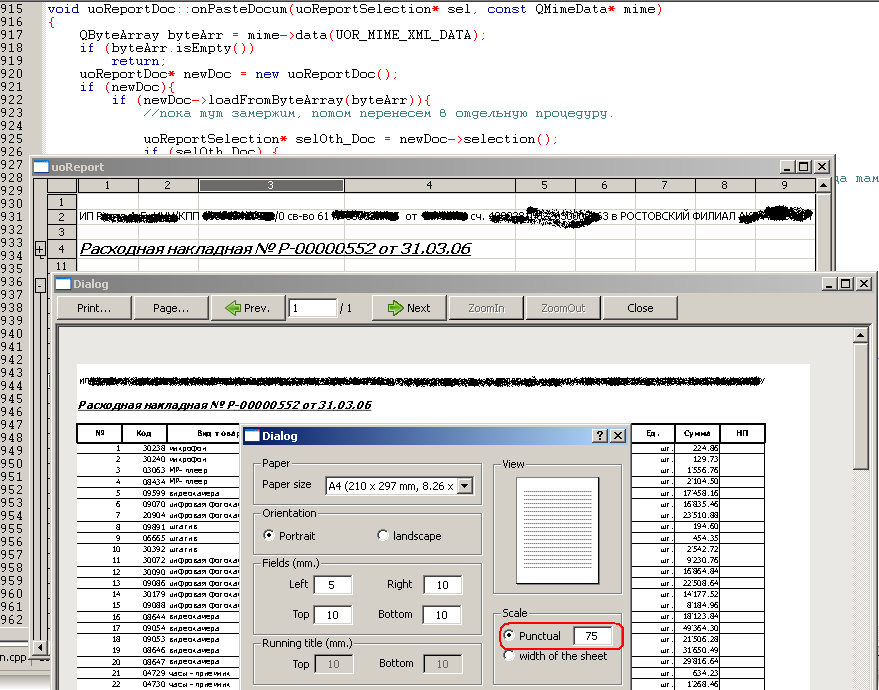Click the uoReport scrollbar up arrow

click(x=823, y=186)
